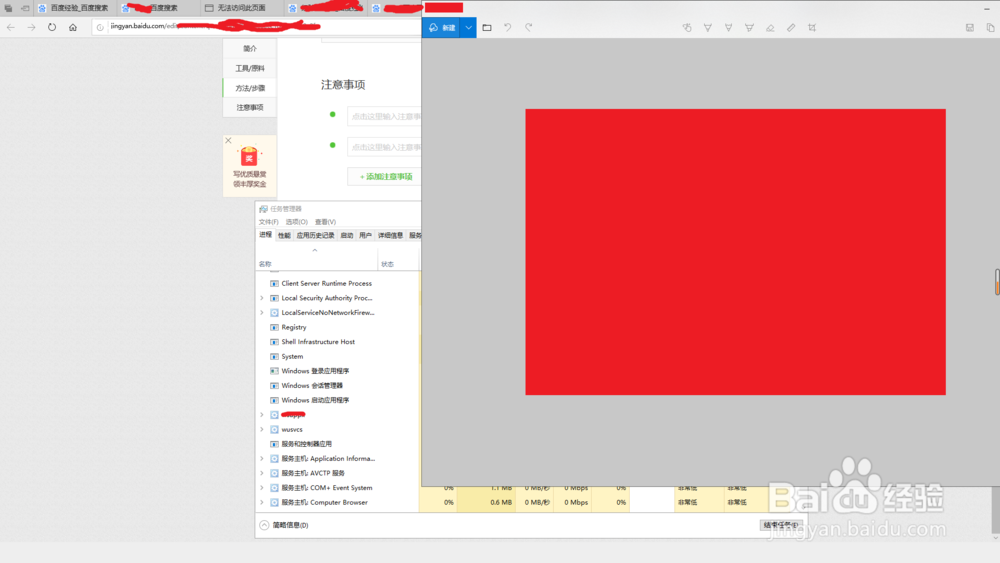Switch to the 详细信息 tab
The width and height of the screenshot is (1000, 563).
click(390, 235)
